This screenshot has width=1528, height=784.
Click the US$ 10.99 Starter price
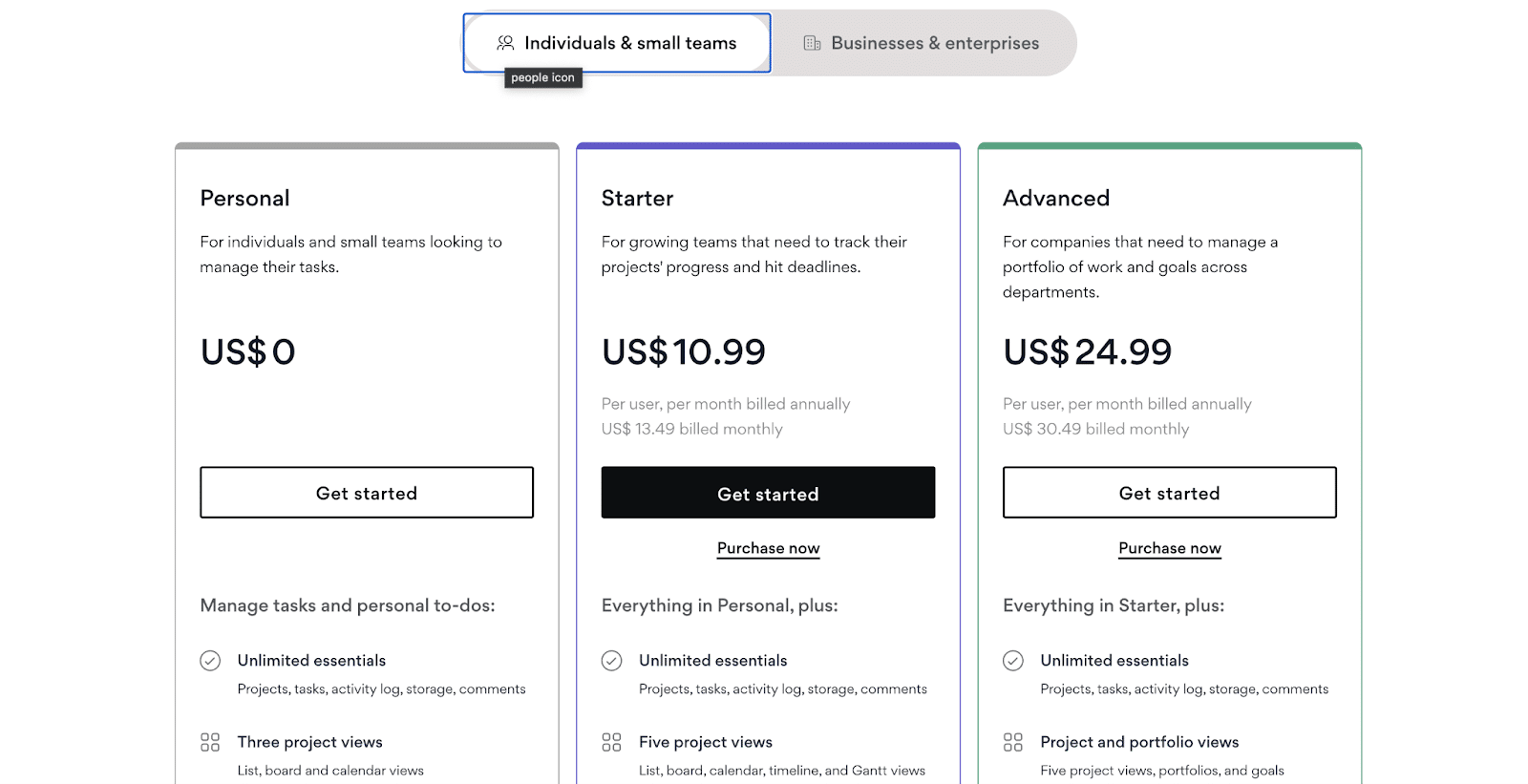[x=684, y=352]
